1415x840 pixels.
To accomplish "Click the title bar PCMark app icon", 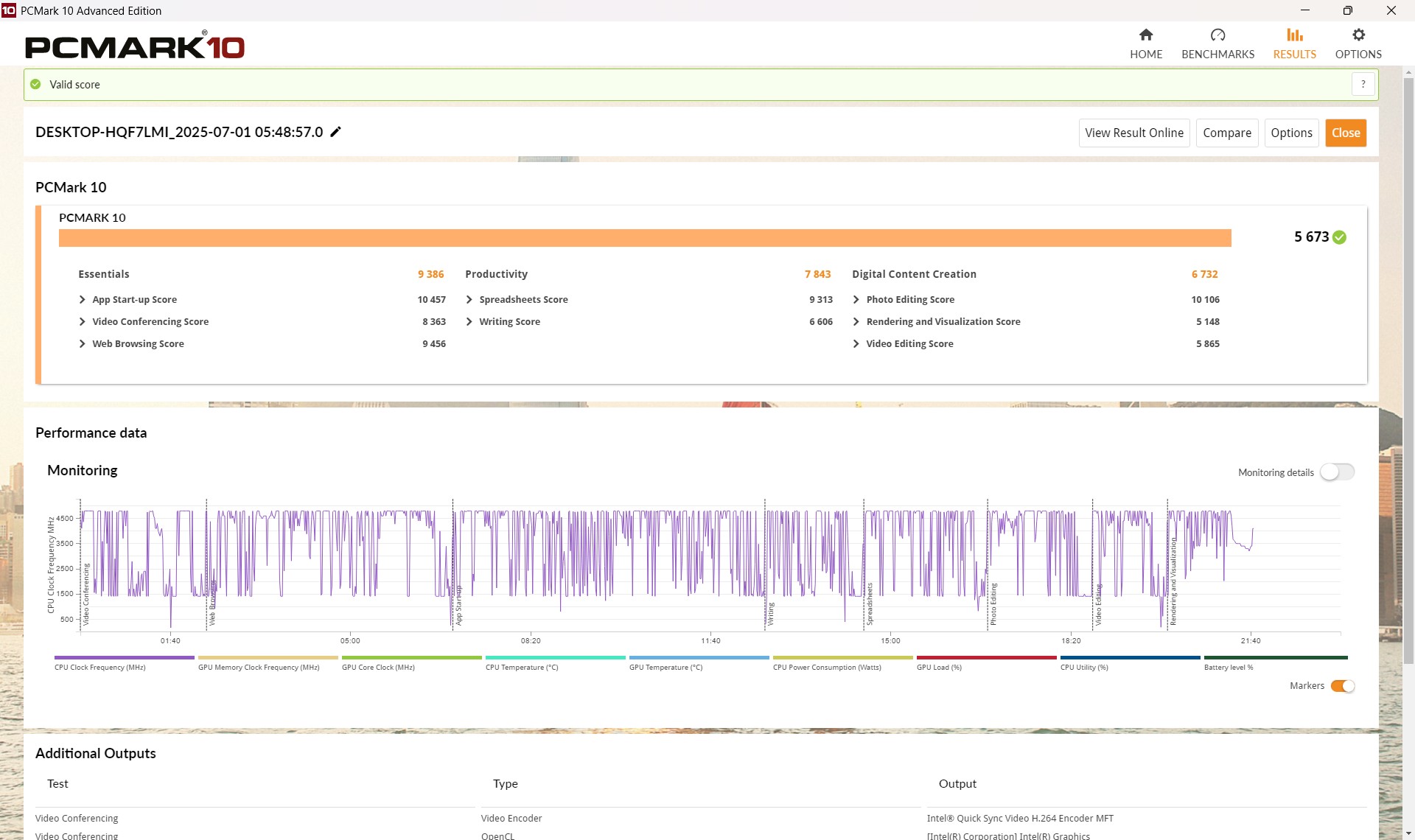I will (9, 10).
